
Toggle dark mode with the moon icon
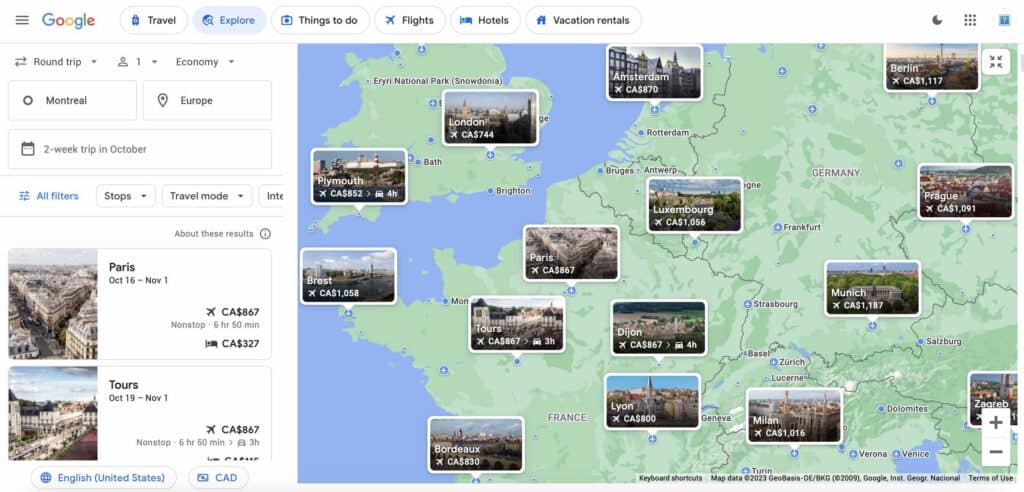[937, 20]
